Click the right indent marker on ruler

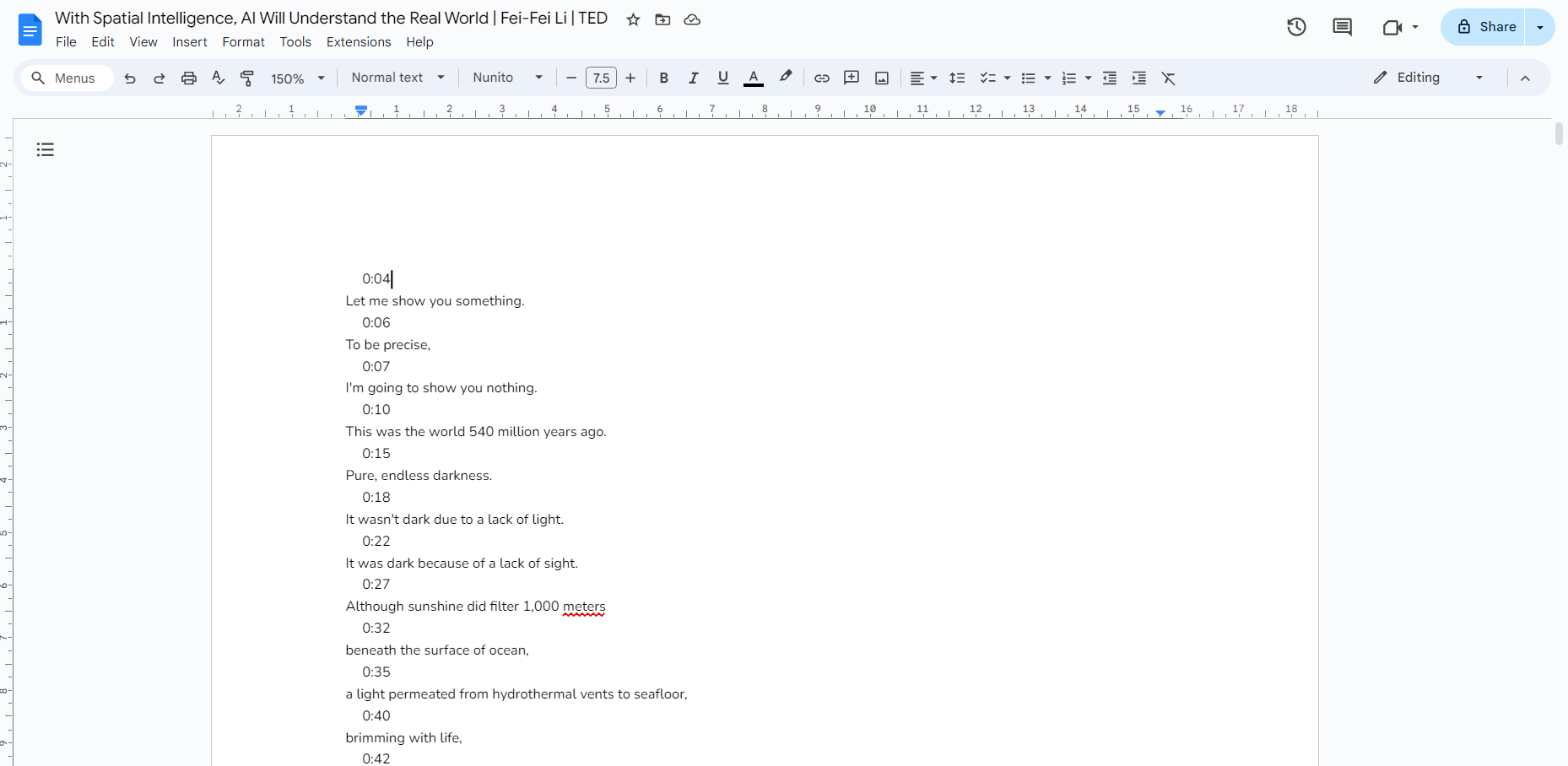point(1160,112)
